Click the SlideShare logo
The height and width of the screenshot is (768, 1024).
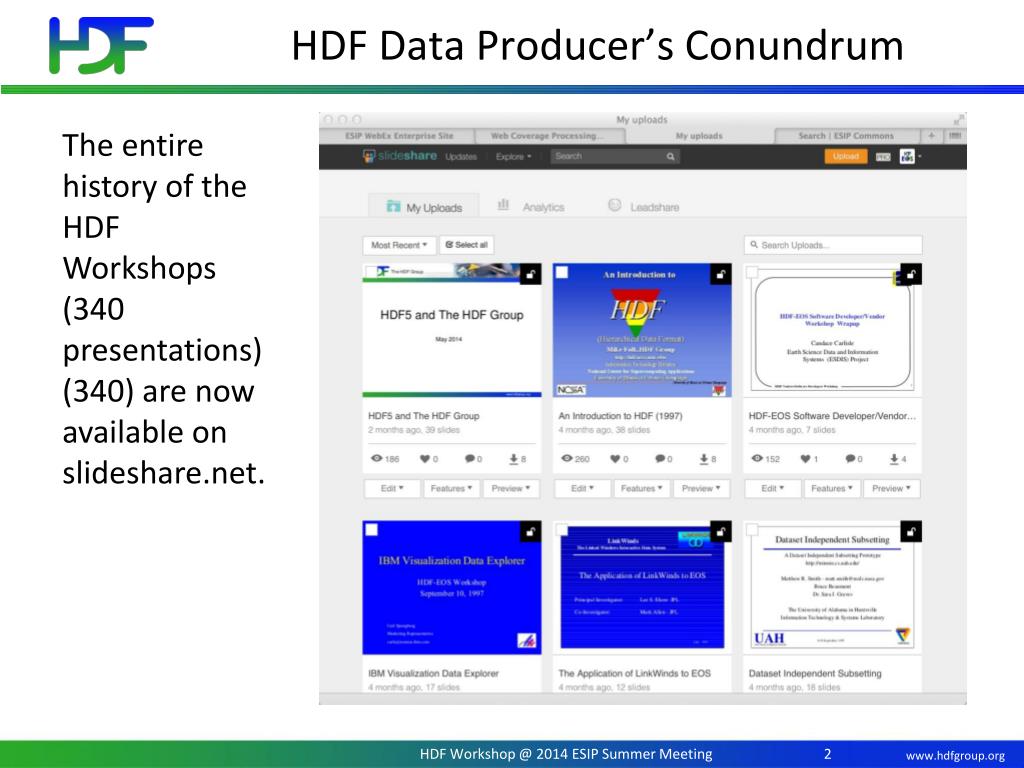[x=400, y=156]
